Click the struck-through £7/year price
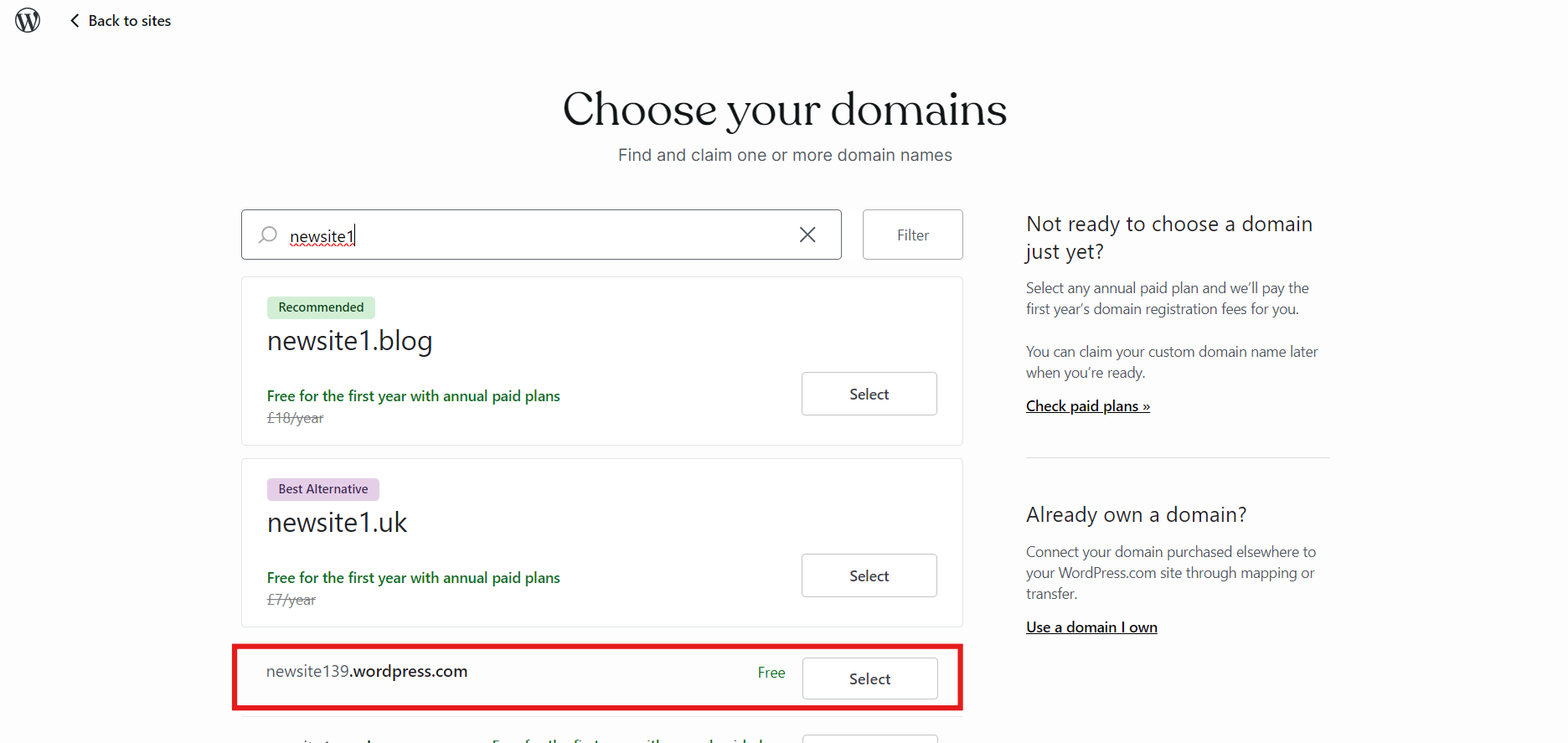Screen dimensions: 1568x743 pyautogui.click(x=291, y=600)
